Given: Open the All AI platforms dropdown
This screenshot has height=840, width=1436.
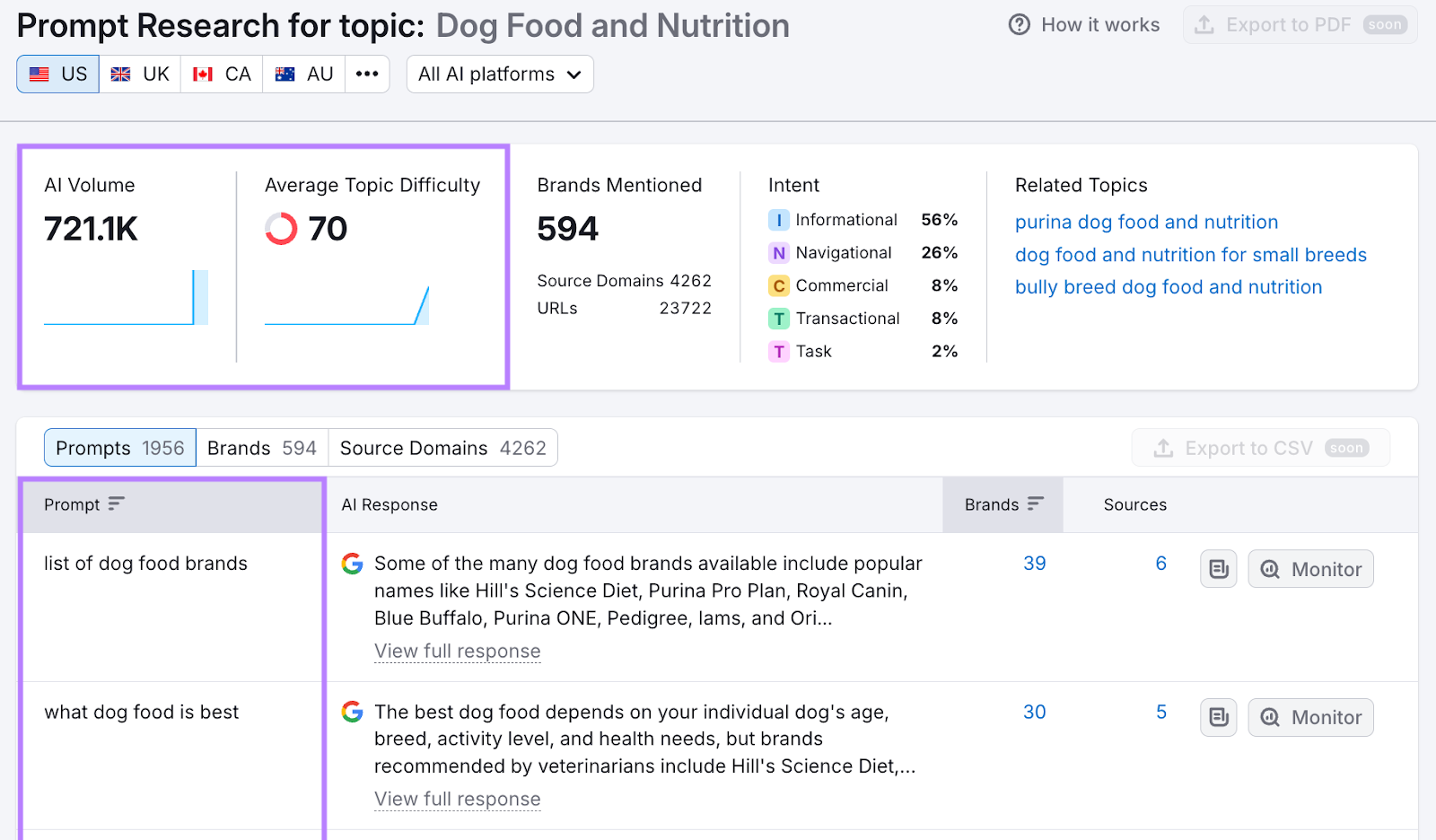Looking at the screenshot, I should tap(499, 74).
